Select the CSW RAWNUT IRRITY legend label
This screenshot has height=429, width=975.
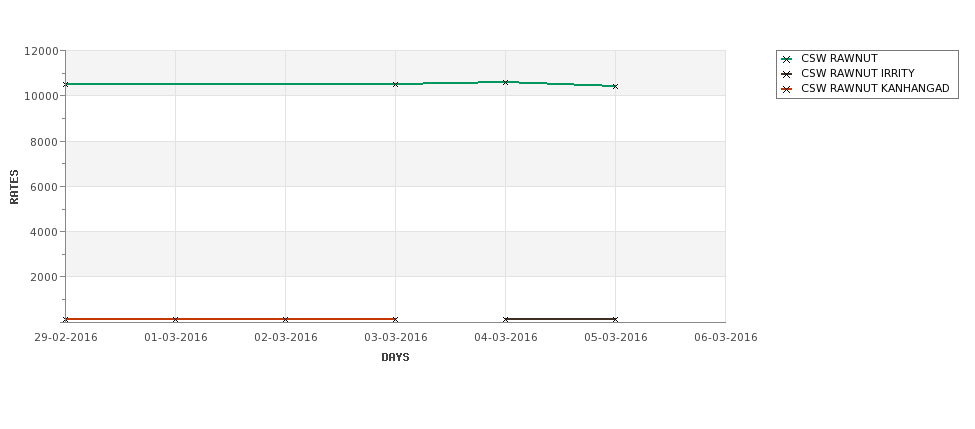[857, 73]
